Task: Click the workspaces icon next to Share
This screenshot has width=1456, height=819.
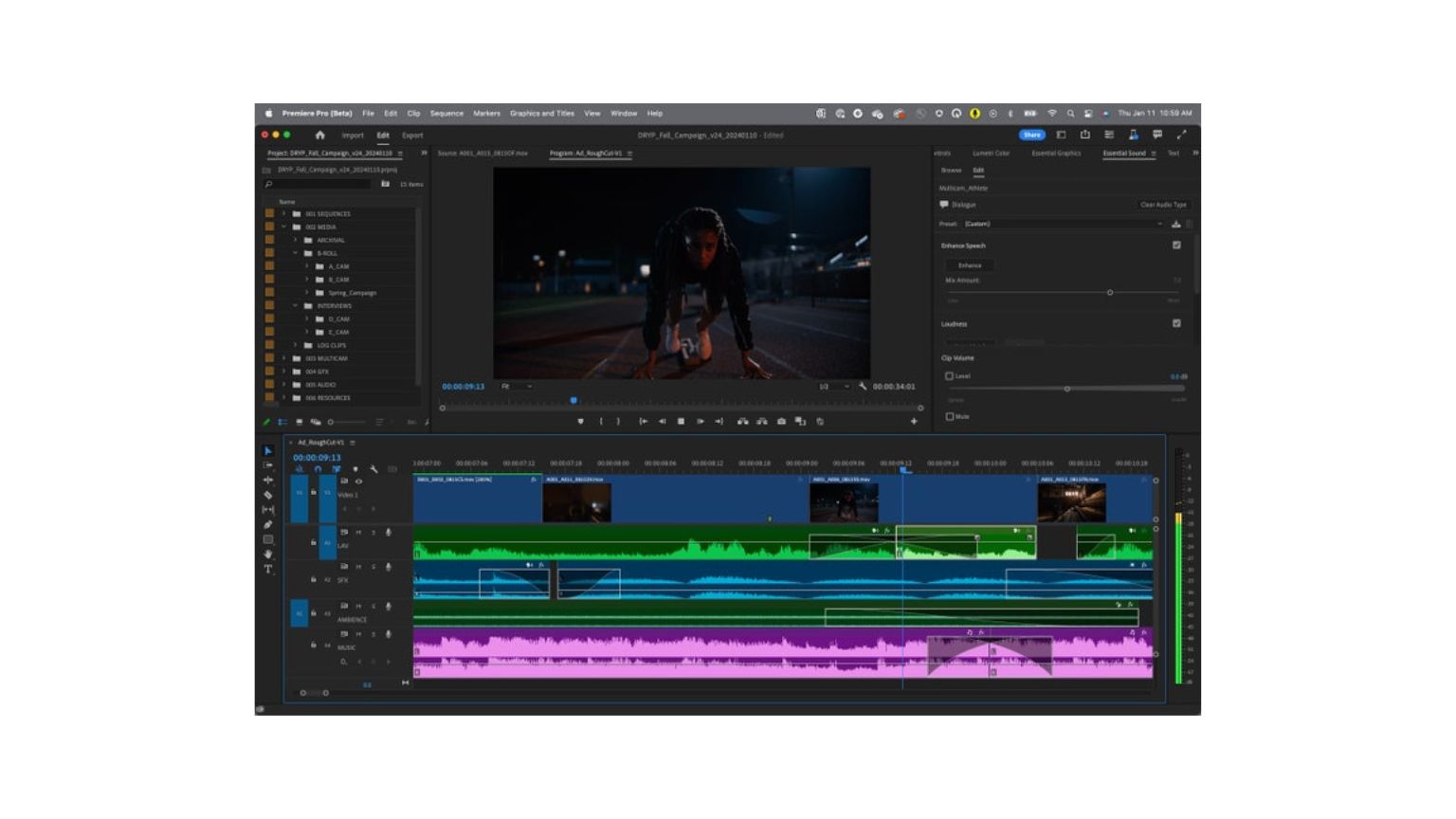Action: click(x=1061, y=135)
